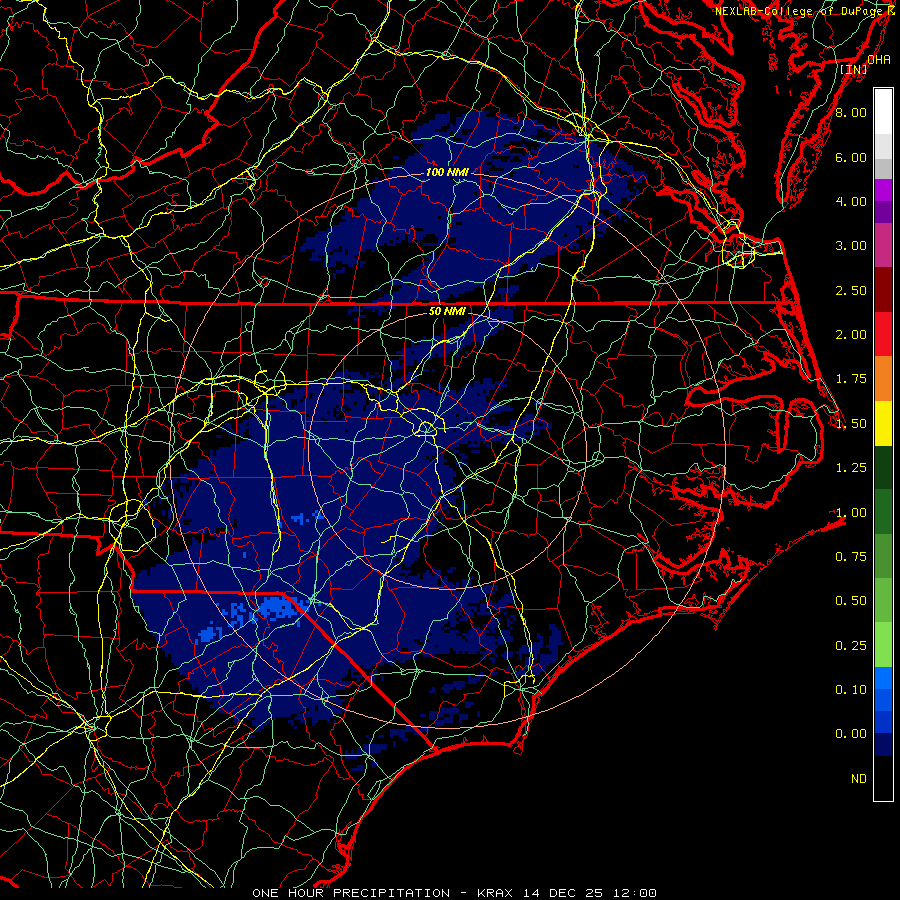Viewport: 900px width, 900px height.
Task: Click the 3.00 legend value
Action: coord(851,246)
